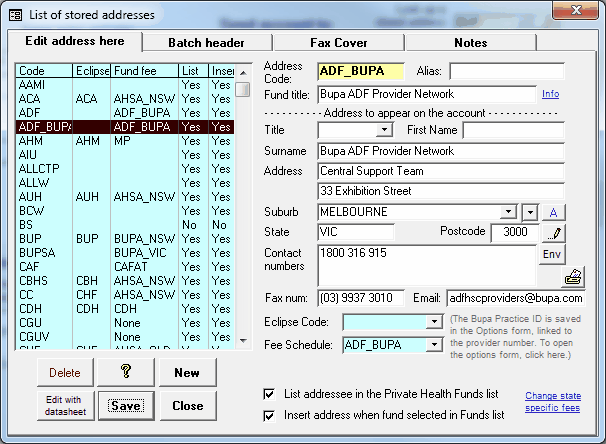
Task: Click the list scroll down arrow
Action: (x=243, y=341)
